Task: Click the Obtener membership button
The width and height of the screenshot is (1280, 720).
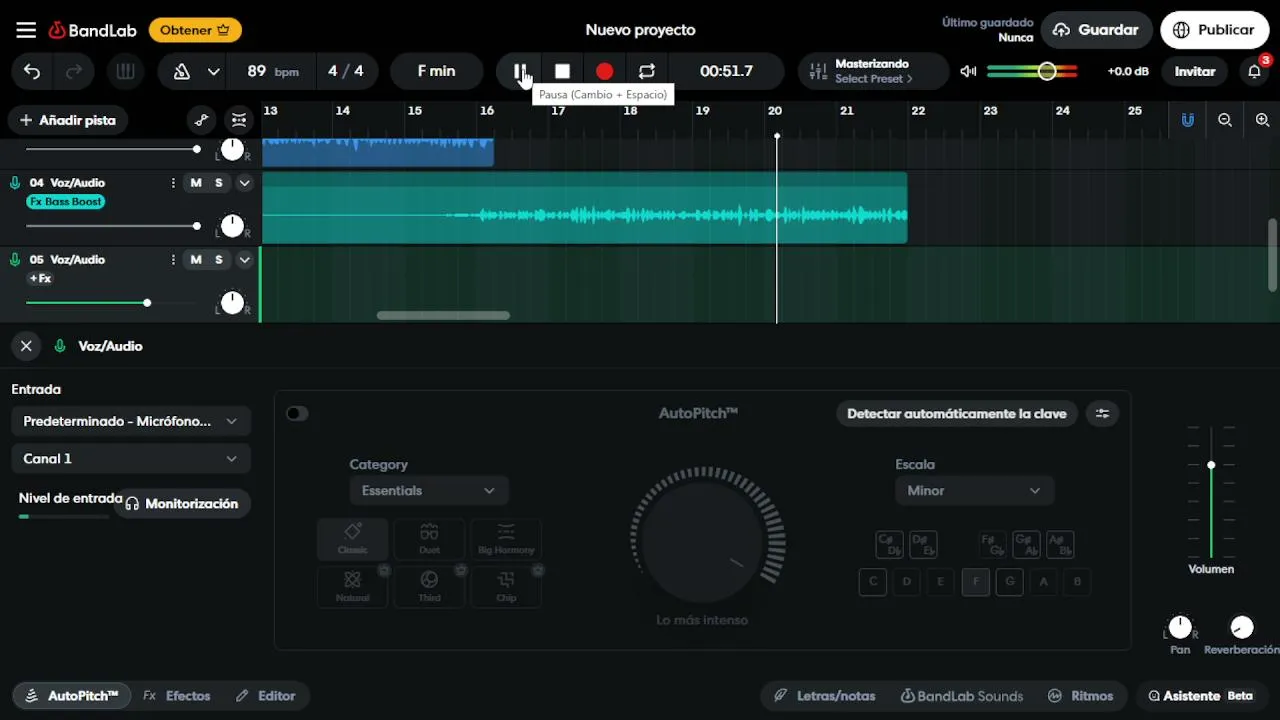Action: pyautogui.click(x=195, y=30)
